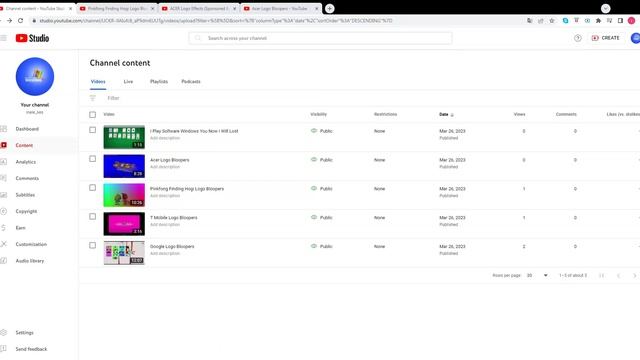Open the T Mobile Logo Bloopers title

click(173, 218)
